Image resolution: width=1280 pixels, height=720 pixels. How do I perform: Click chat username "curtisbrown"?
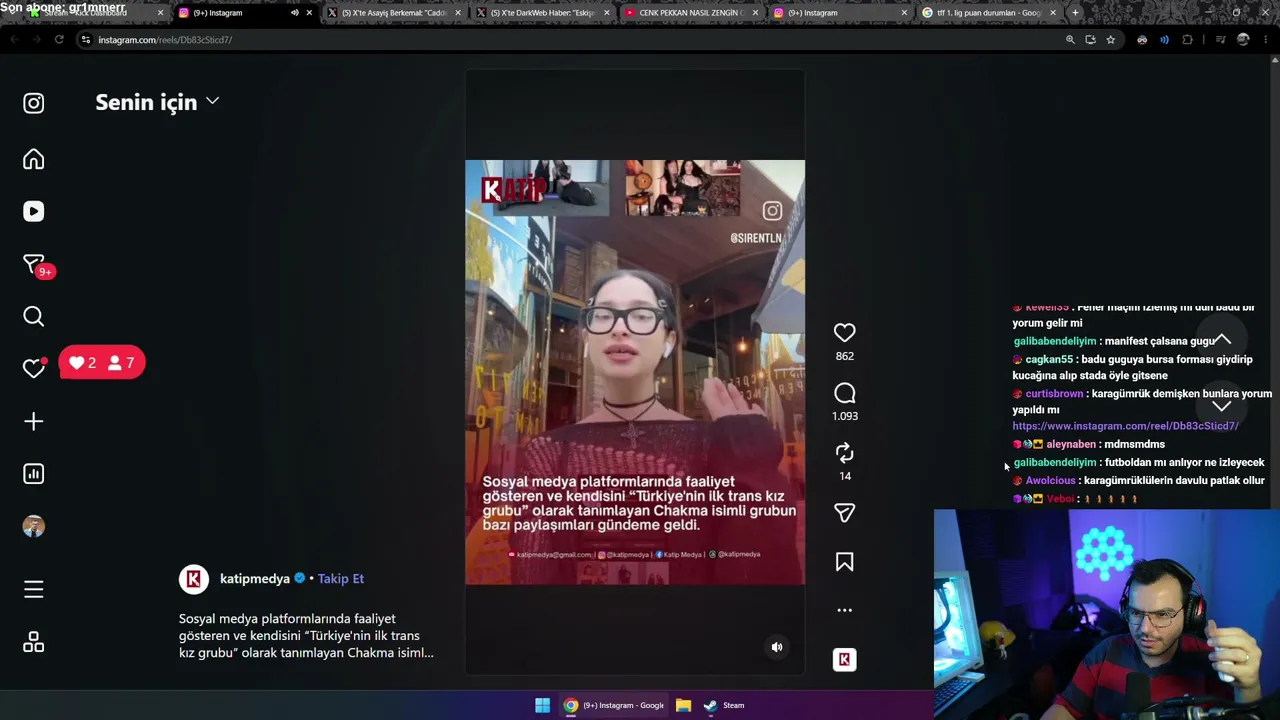(x=1054, y=394)
